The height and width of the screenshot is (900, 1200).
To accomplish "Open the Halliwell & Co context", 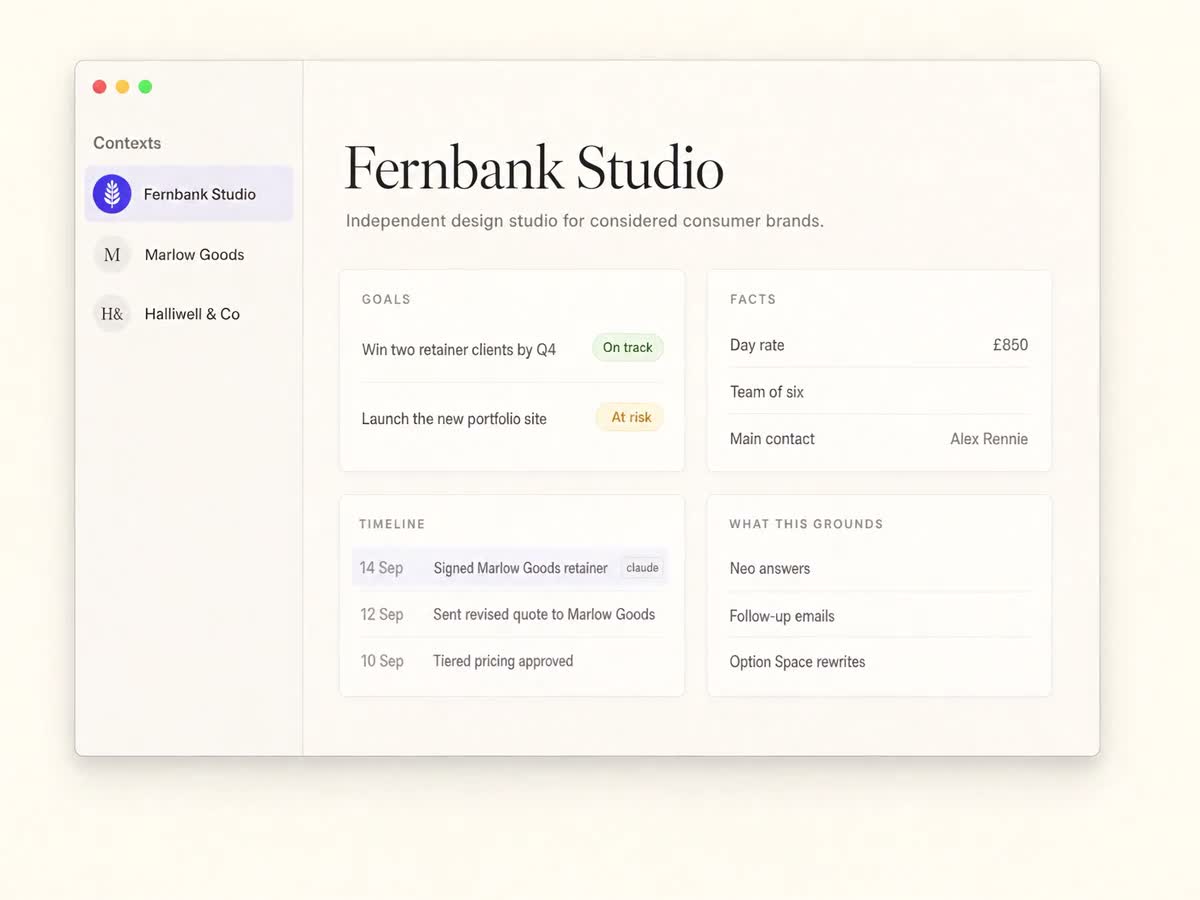I will 189,314.
